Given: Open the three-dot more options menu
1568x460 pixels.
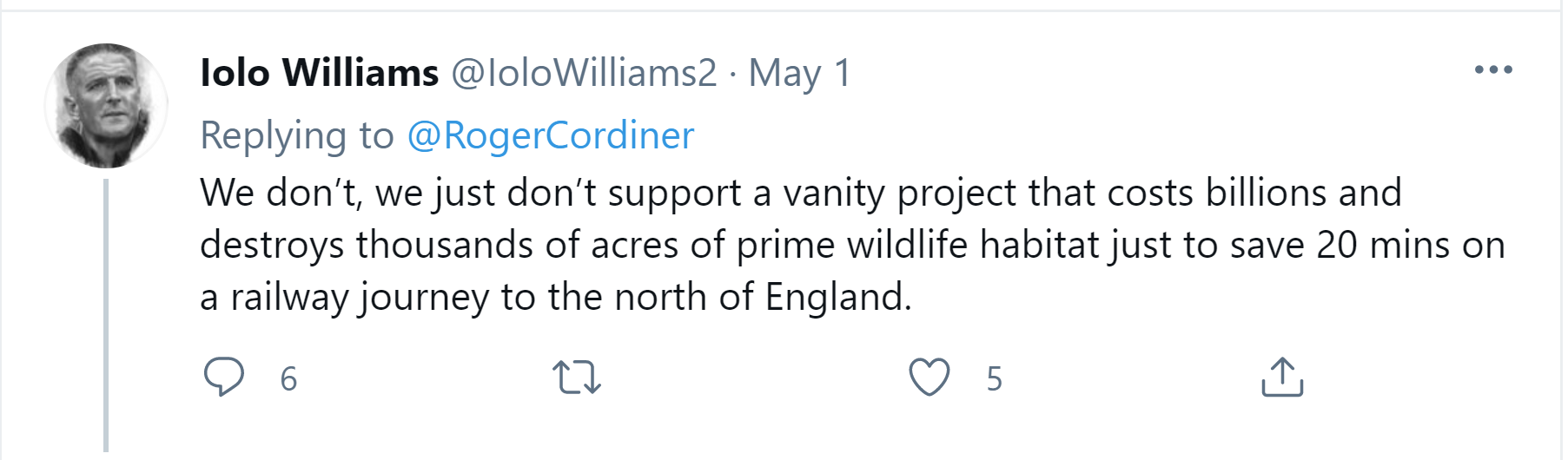Looking at the screenshot, I should 1492,70.
